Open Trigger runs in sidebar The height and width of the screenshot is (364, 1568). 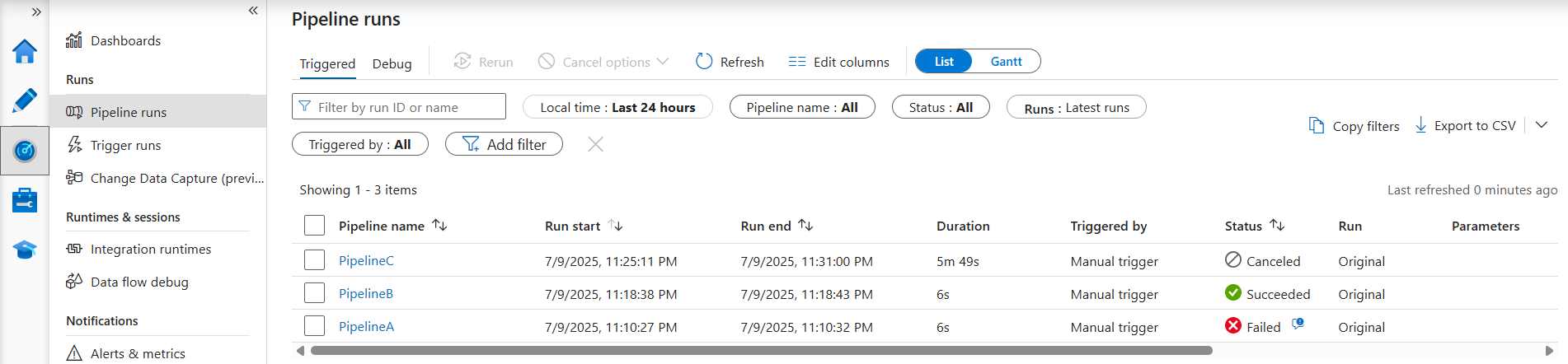125,145
